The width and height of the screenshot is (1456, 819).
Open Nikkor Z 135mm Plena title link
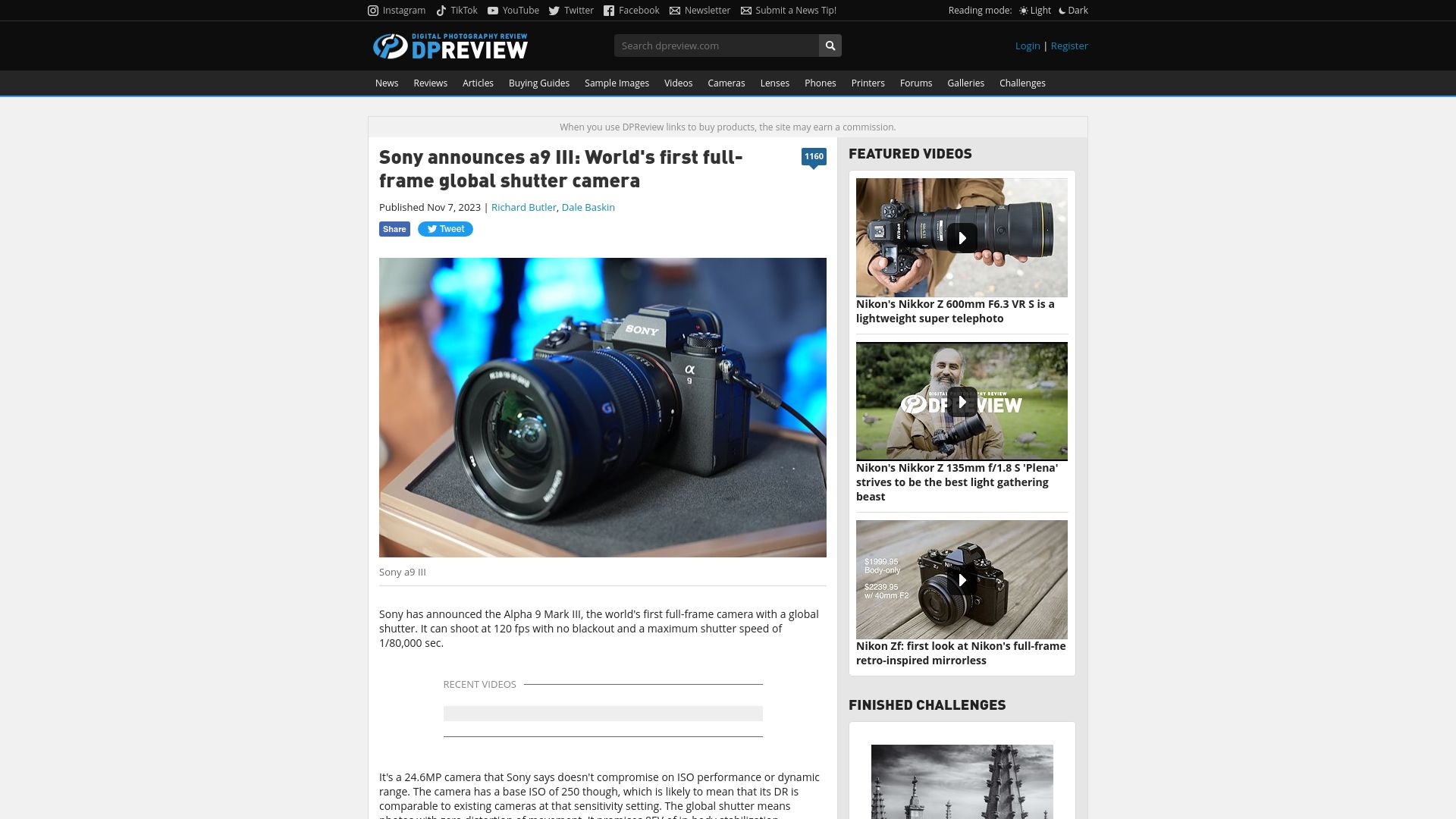tap(957, 482)
